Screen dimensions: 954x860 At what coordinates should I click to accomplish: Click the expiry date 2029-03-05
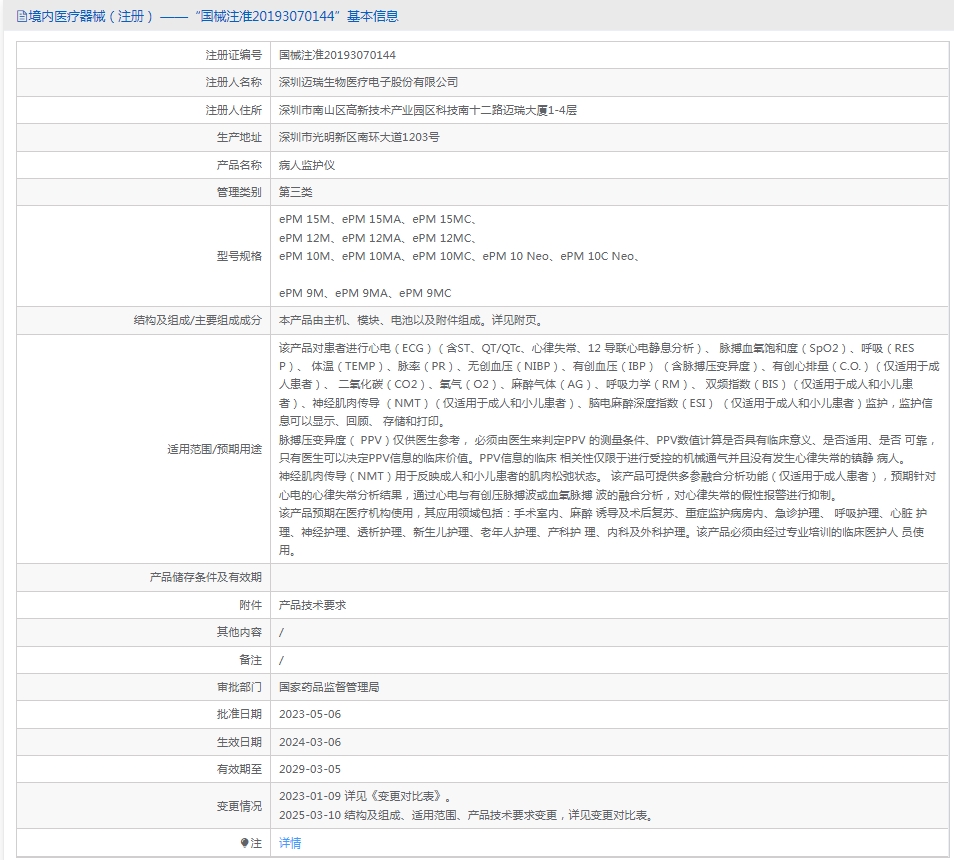pos(310,769)
